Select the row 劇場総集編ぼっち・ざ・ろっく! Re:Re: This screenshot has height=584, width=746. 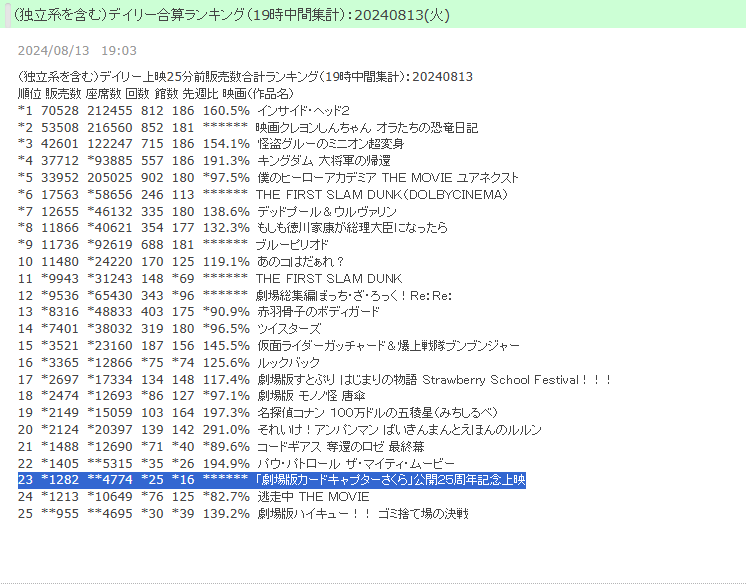(x=235, y=295)
